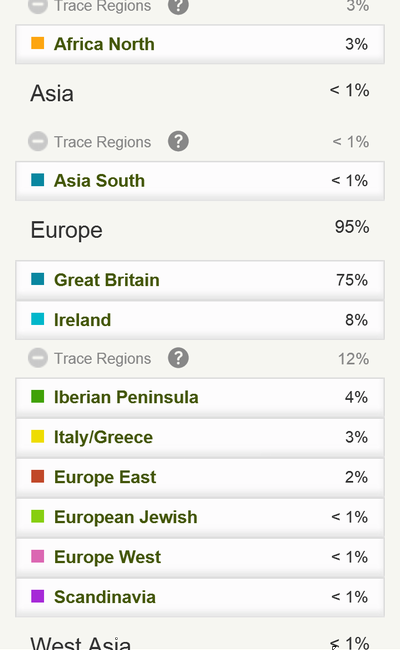Click the Europe 95% heading
This screenshot has width=400, height=650.
(200, 229)
